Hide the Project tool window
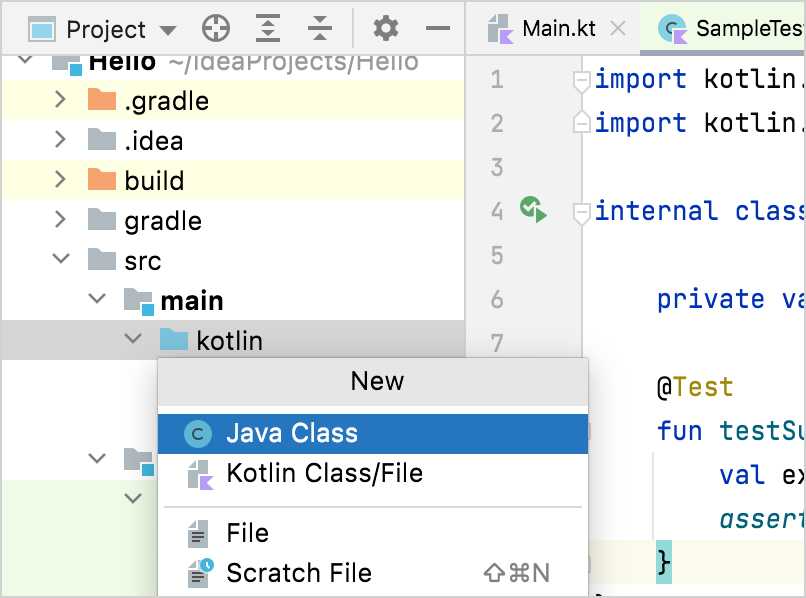 [x=437, y=29]
